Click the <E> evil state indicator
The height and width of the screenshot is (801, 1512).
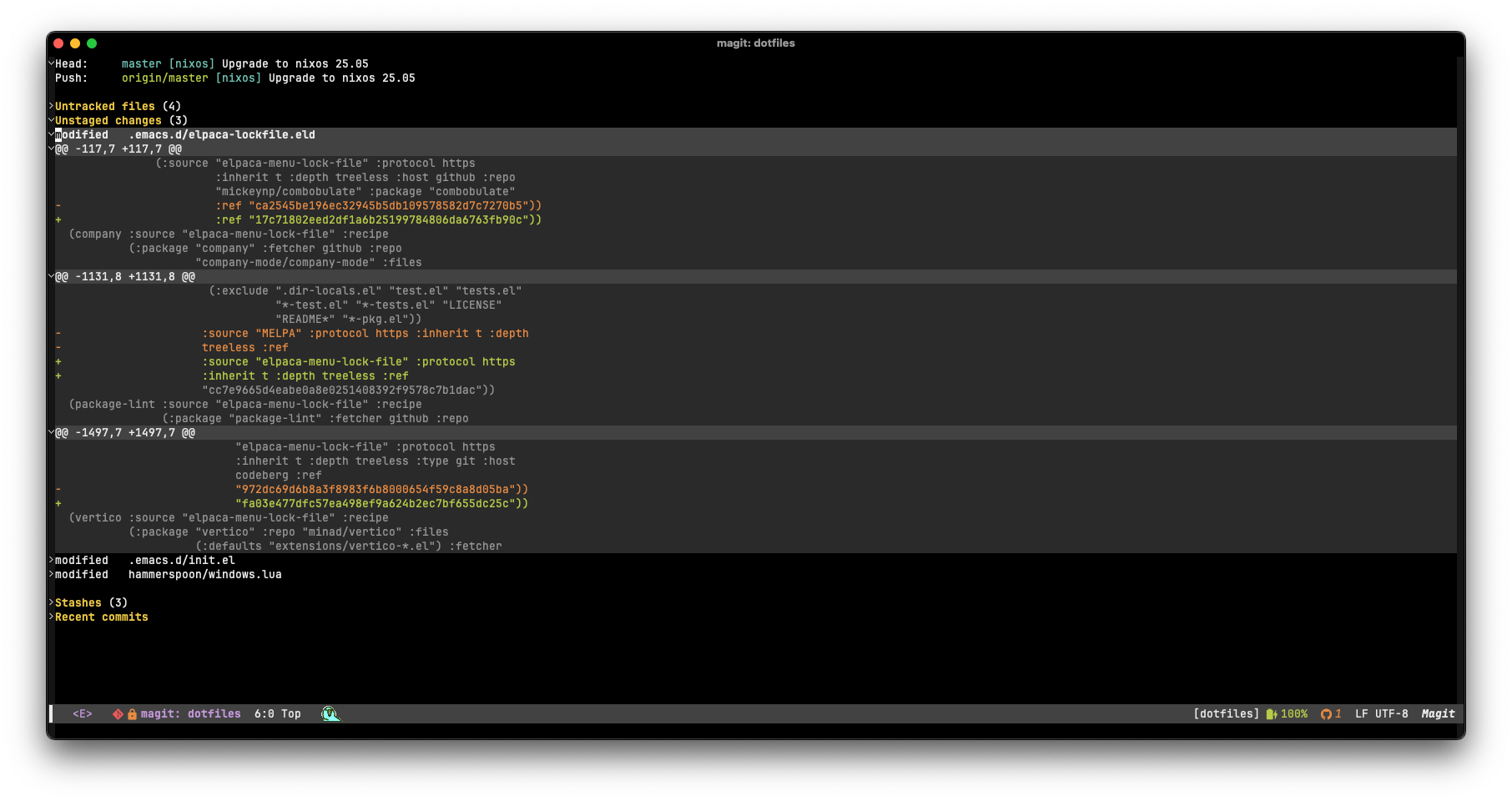click(x=83, y=714)
